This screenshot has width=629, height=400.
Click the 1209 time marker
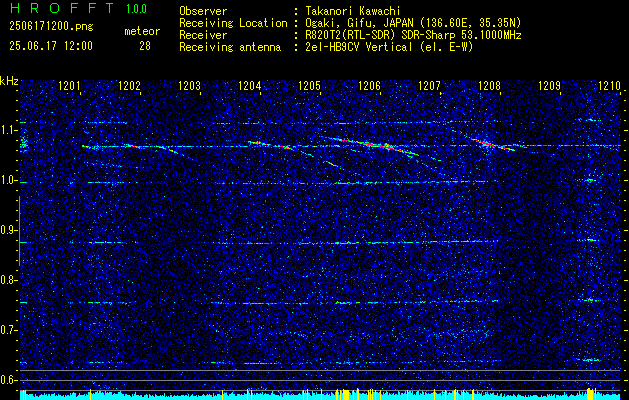[x=550, y=86]
